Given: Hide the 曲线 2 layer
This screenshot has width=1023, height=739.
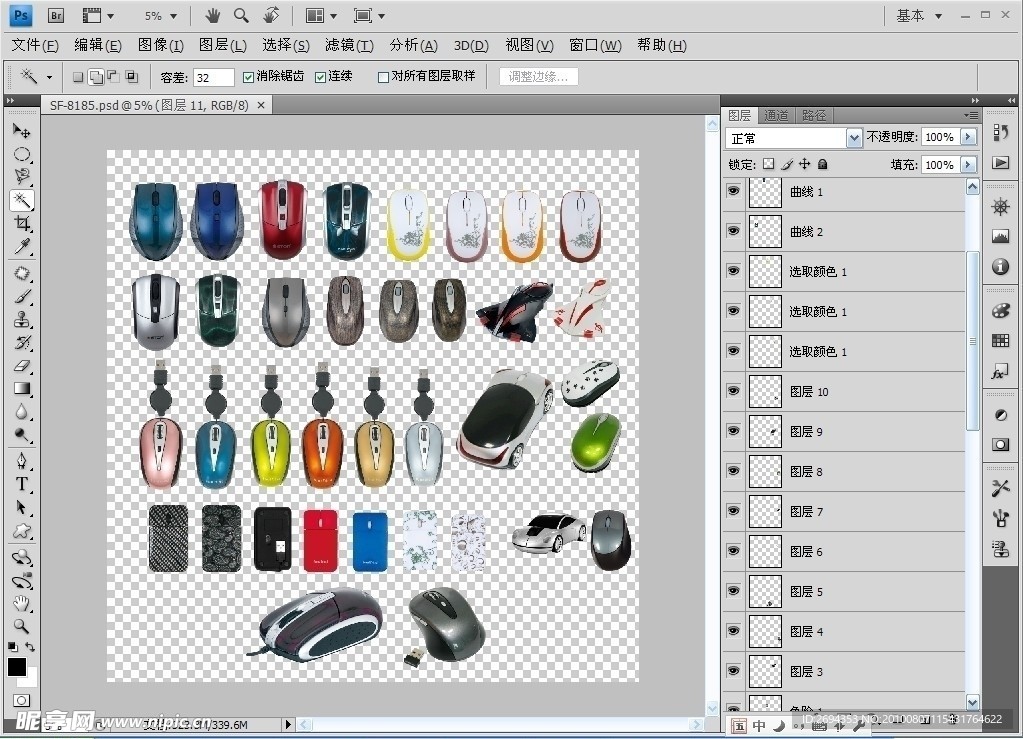Looking at the screenshot, I should click(x=734, y=231).
